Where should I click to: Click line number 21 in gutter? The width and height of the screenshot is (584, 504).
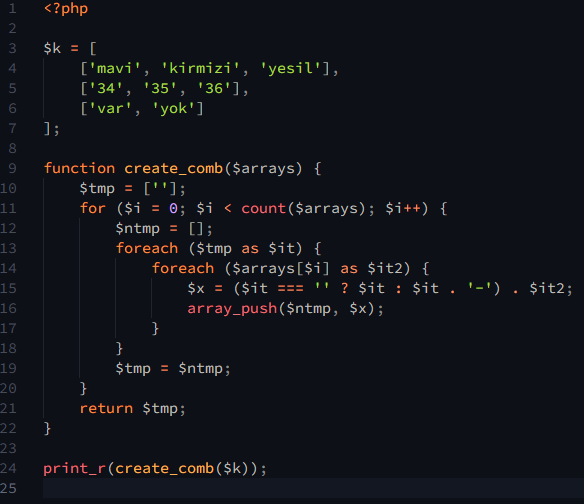click(x=8, y=409)
